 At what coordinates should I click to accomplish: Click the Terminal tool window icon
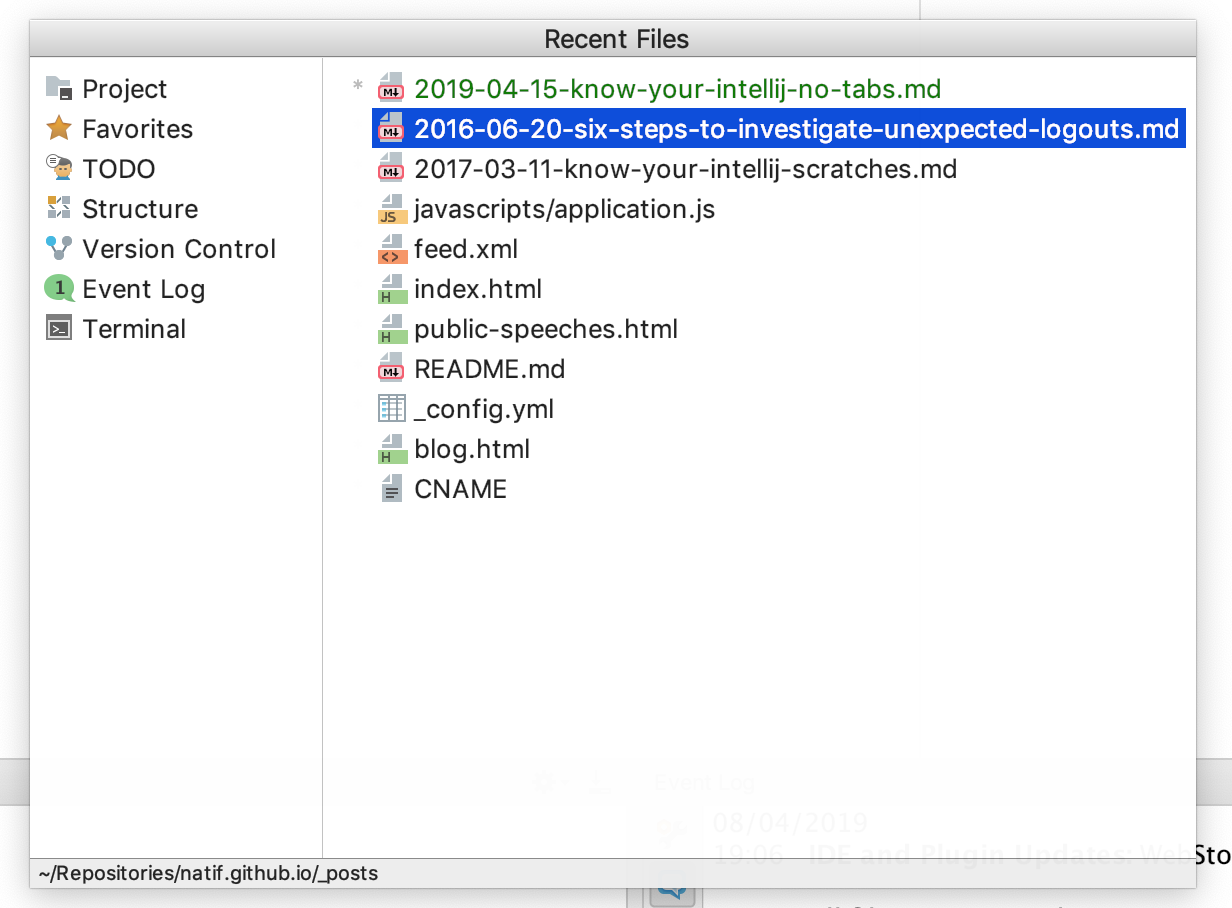click(60, 329)
